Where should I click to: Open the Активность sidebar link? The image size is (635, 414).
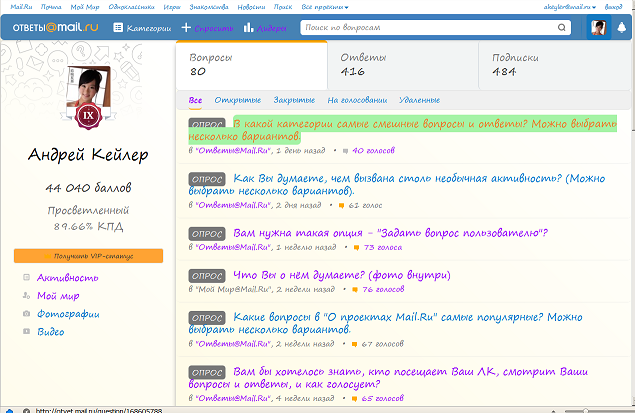coord(68,278)
